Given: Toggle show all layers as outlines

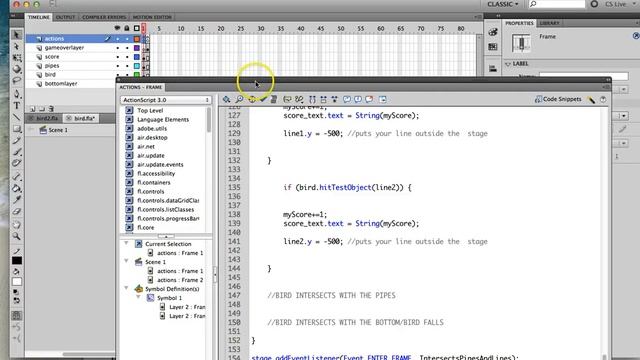Looking at the screenshot, I should (137, 28).
